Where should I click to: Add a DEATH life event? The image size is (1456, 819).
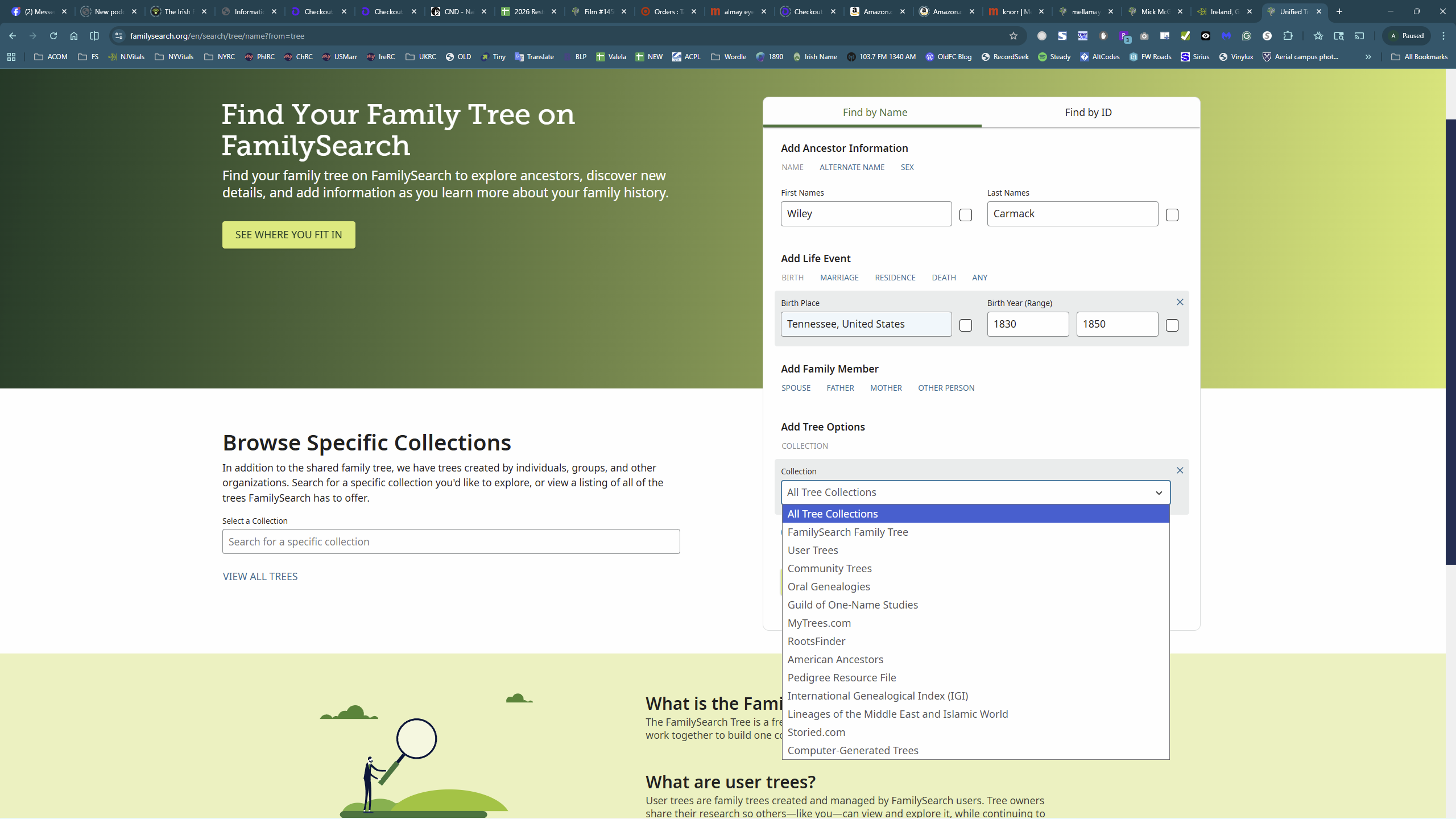click(x=944, y=278)
